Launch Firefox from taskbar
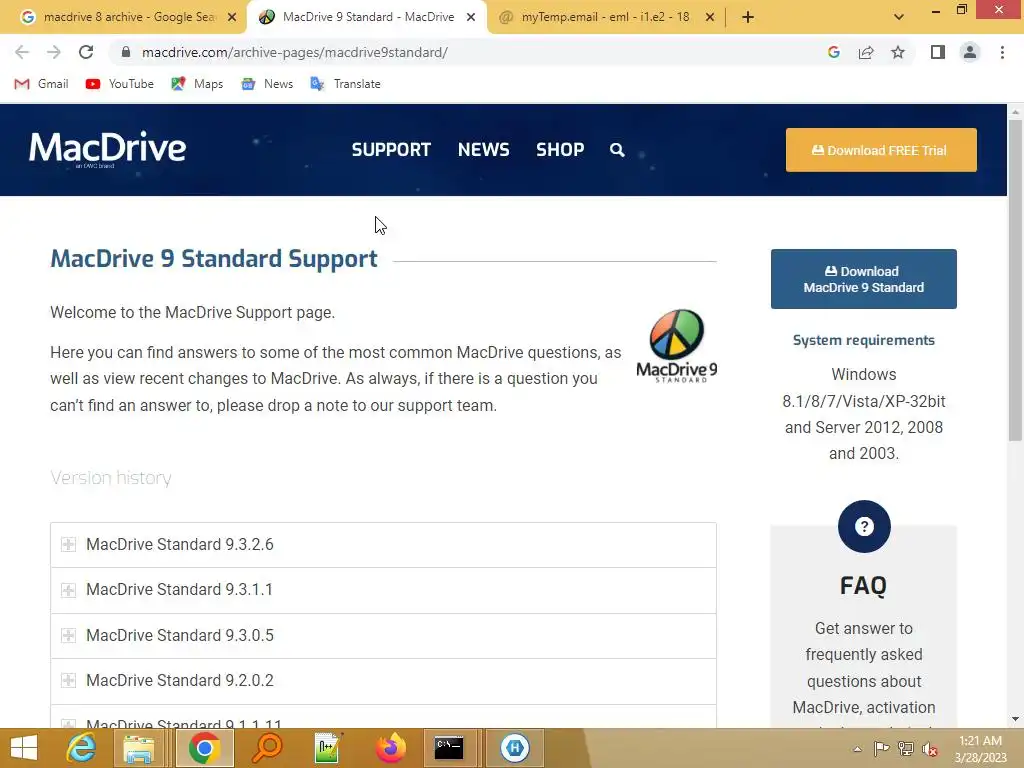Image resolution: width=1024 pixels, height=768 pixels. (x=391, y=748)
